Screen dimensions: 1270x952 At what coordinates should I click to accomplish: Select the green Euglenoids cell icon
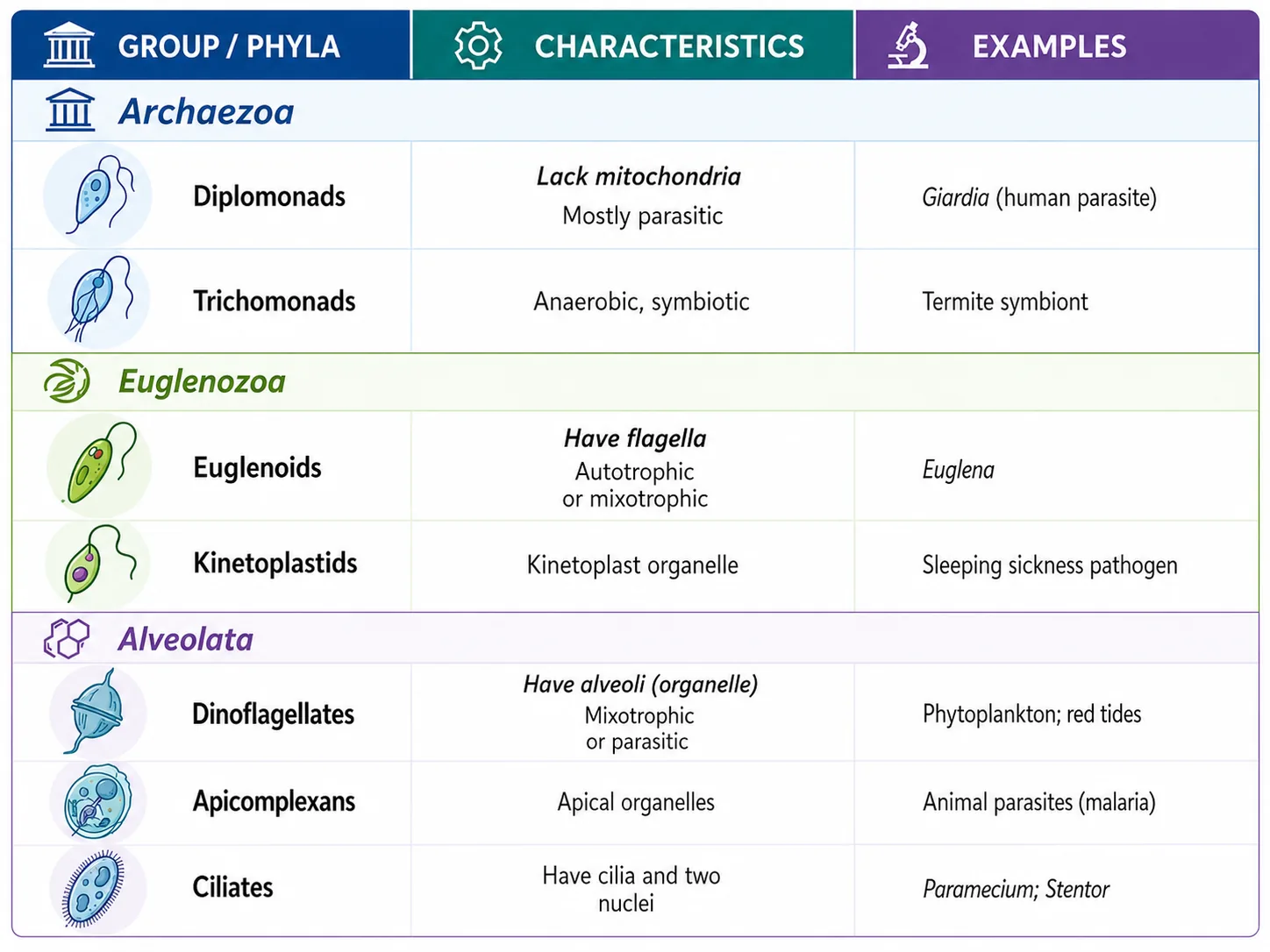(x=98, y=466)
